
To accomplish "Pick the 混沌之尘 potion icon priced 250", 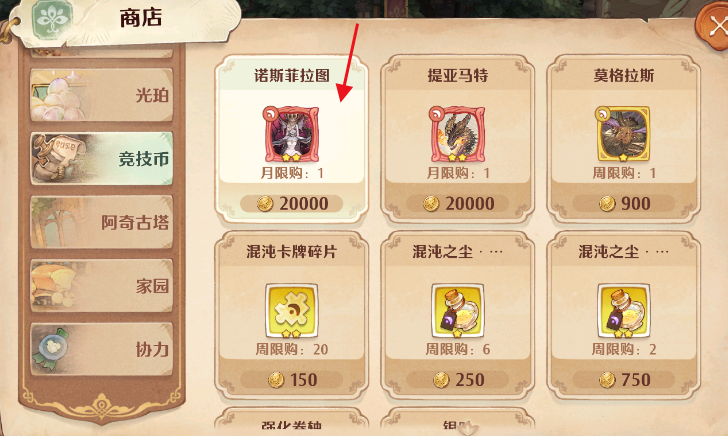I will [x=457, y=311].
